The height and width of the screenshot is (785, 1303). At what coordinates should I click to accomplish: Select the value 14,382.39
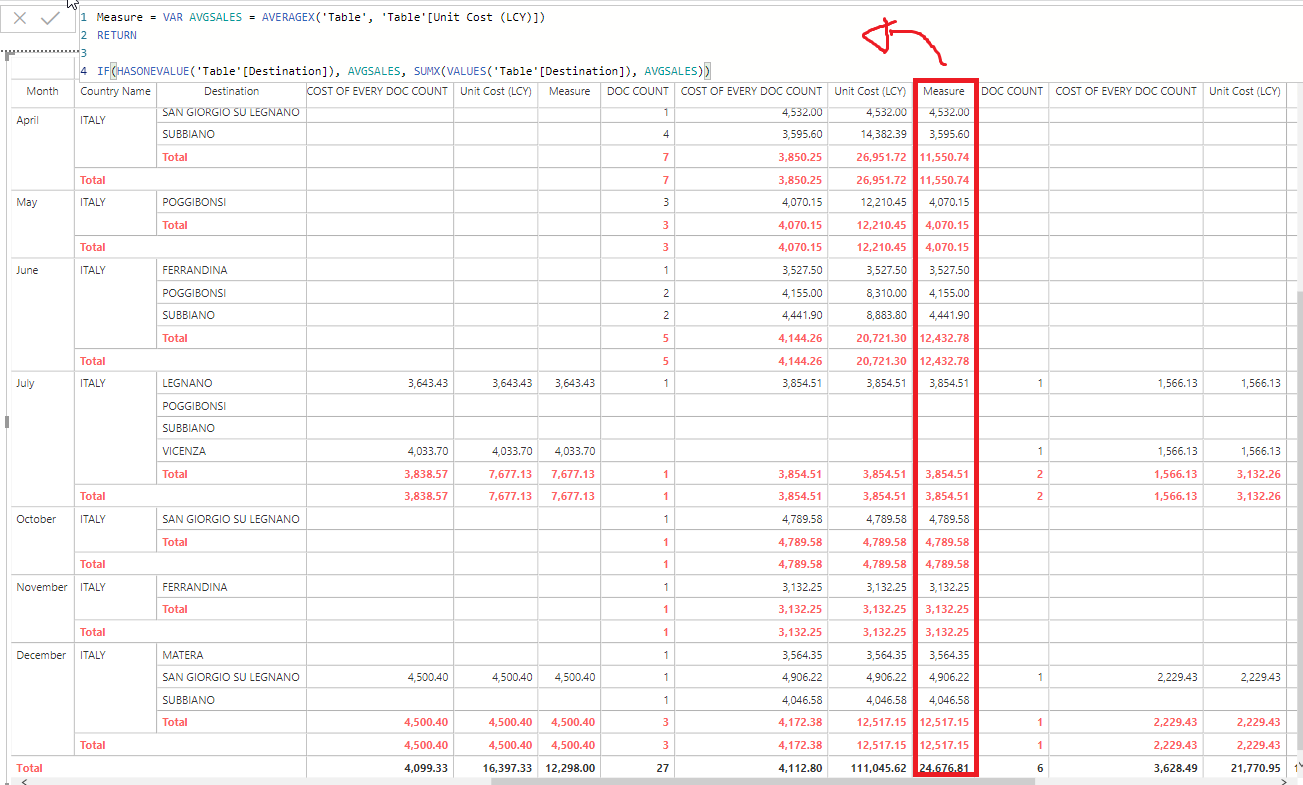point(880,134)
